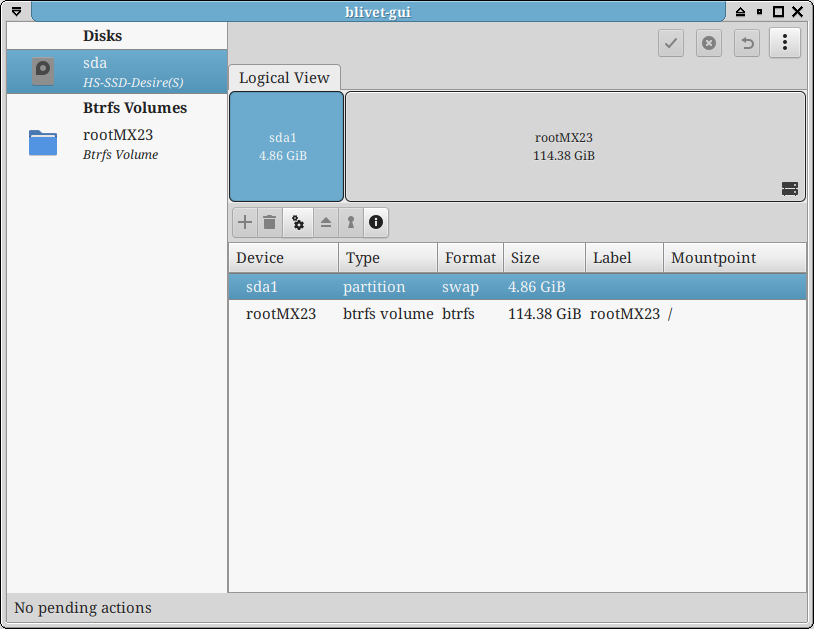Viewport: 814px width, 629px height.
Task: Select the sda1 row in device table
Action: pyautogui.click(x=518, y=287)
